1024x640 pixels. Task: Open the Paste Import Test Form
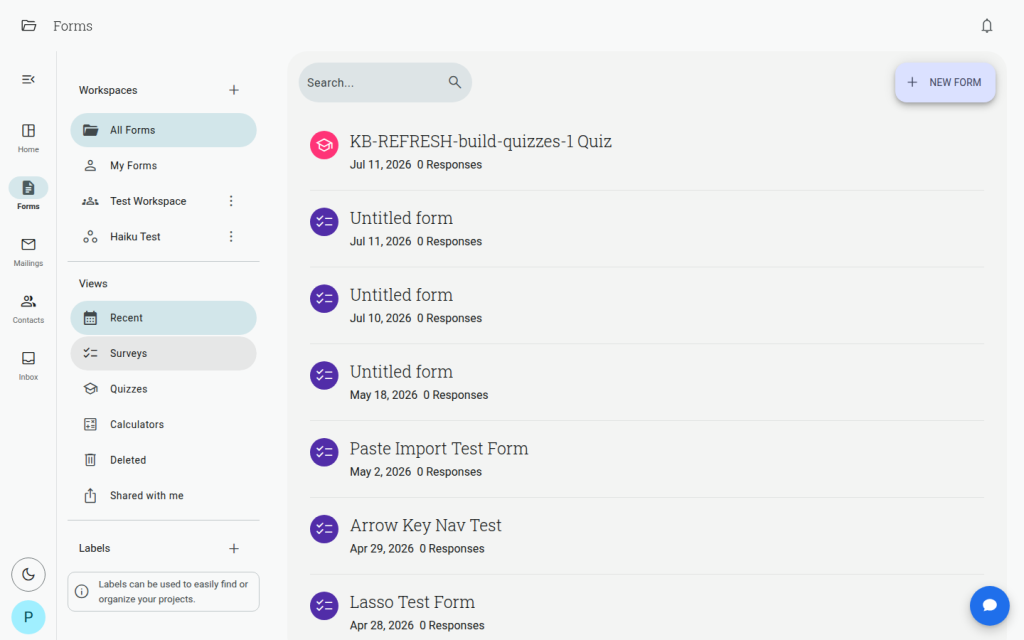click(647, 459)
